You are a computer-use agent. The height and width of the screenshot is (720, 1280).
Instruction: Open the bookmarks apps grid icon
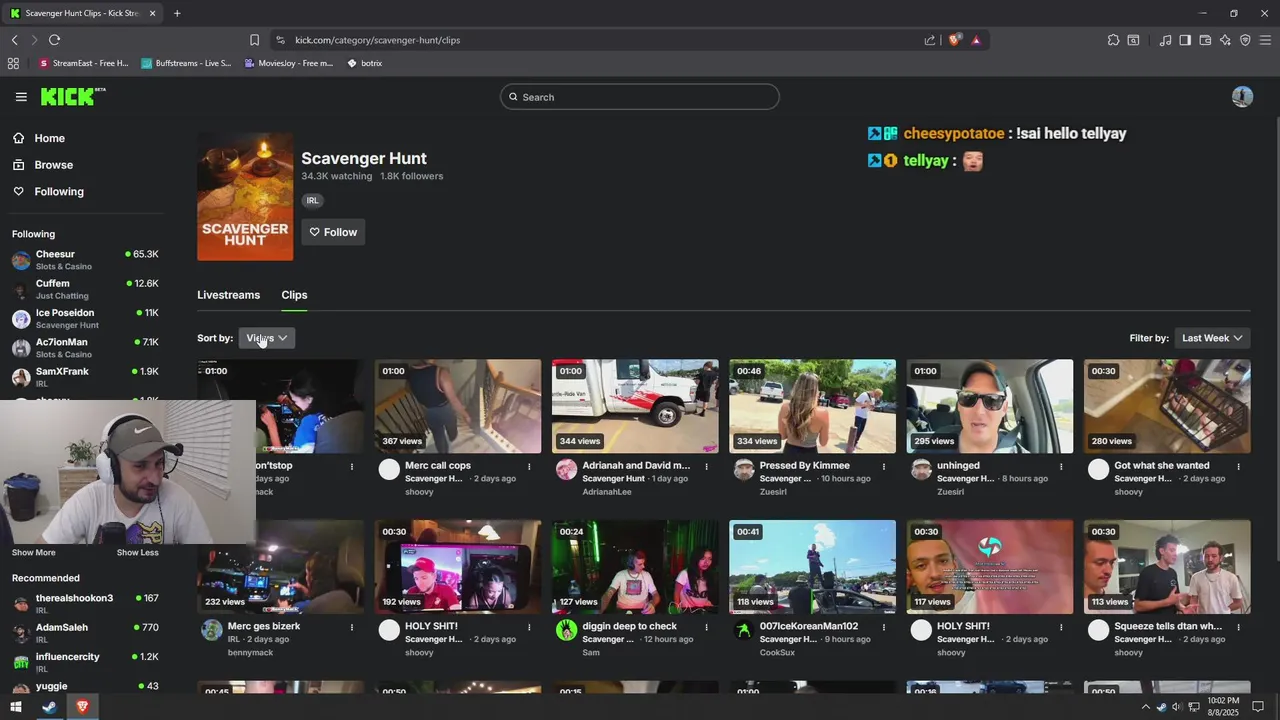pyautogui.click(x=13, y=63)
